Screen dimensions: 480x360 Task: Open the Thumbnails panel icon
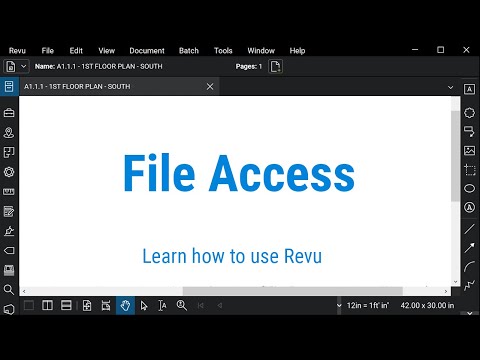(9, 86)
